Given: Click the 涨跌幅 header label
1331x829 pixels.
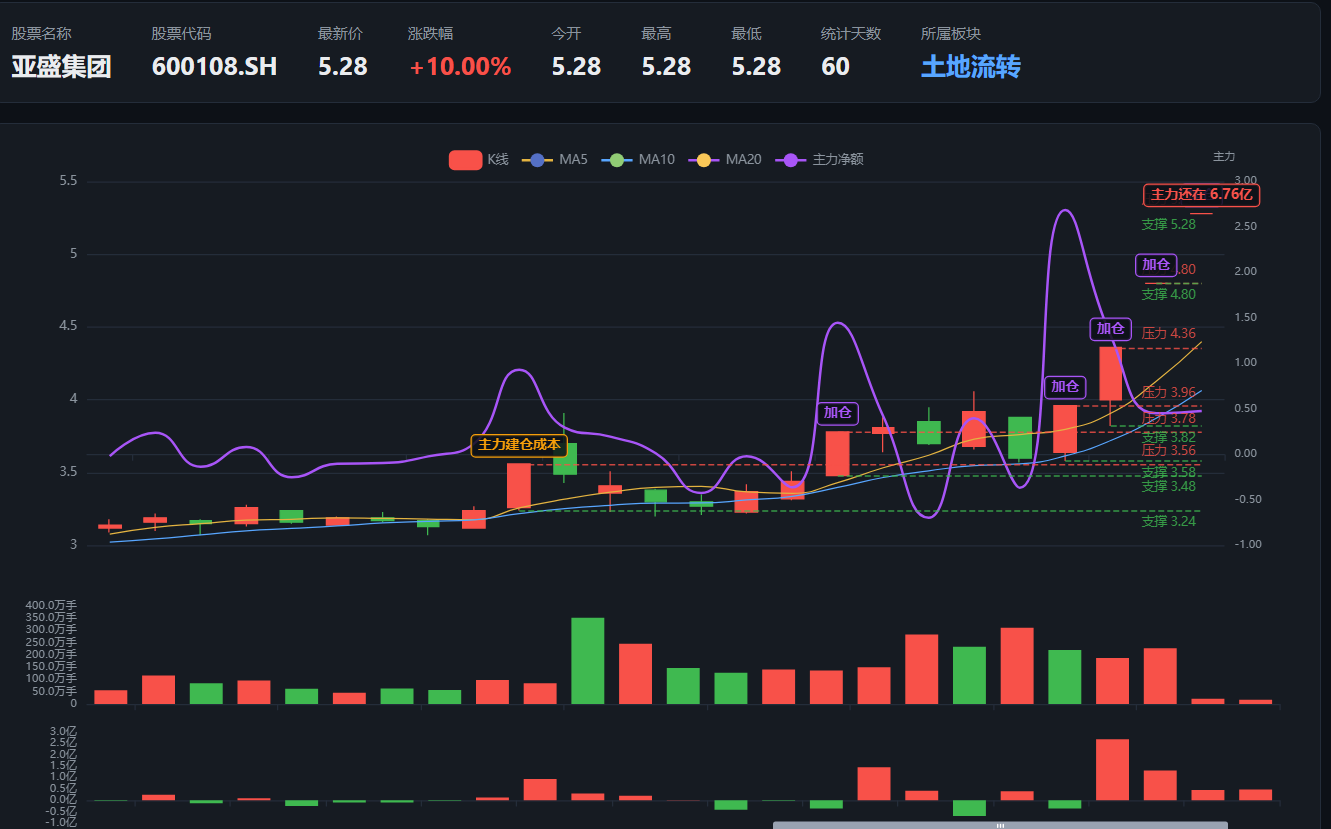Looking at the screenshot, I should [430, 33].
